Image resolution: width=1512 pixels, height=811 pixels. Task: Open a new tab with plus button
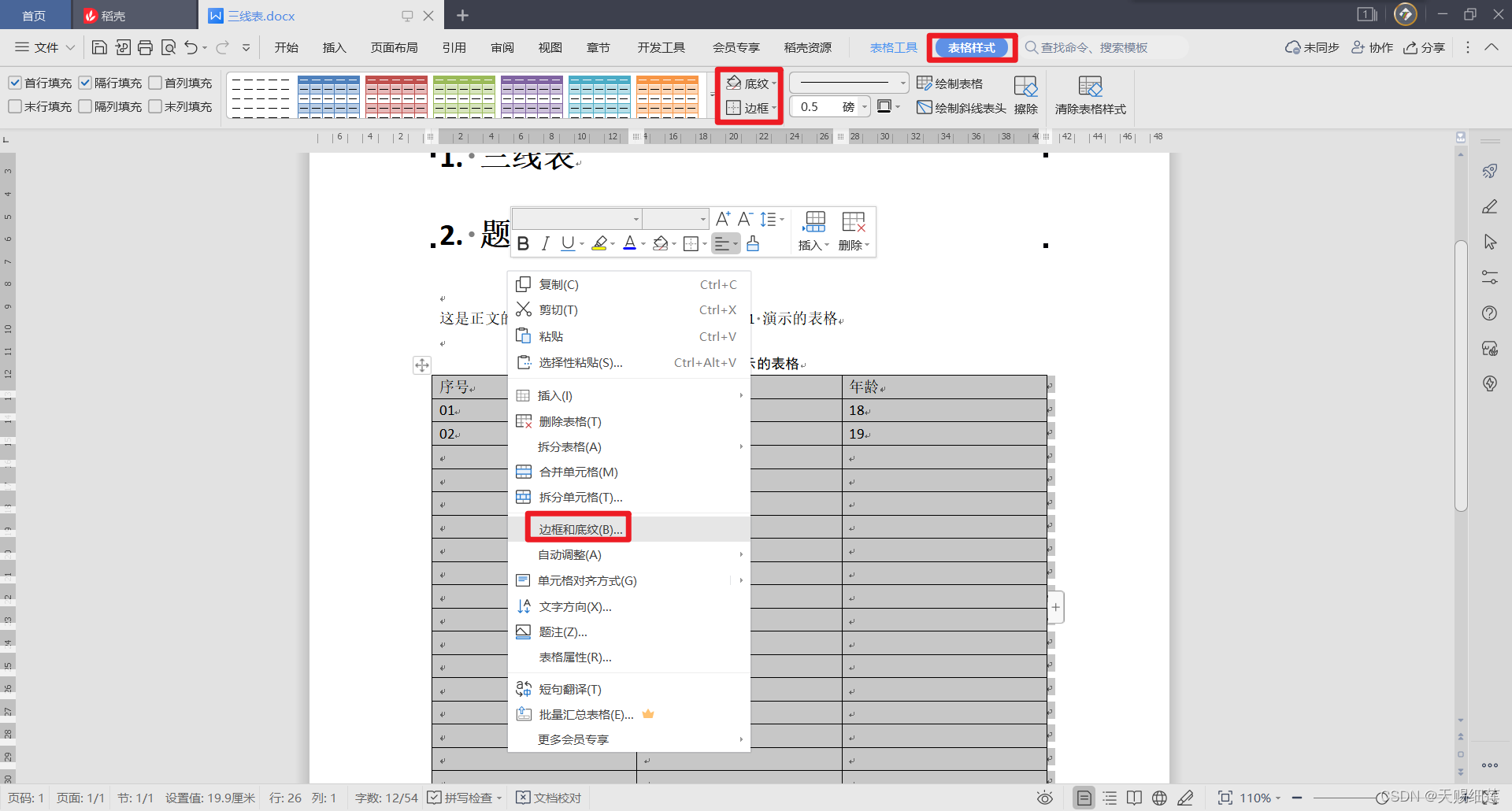(x=462, y=15)
